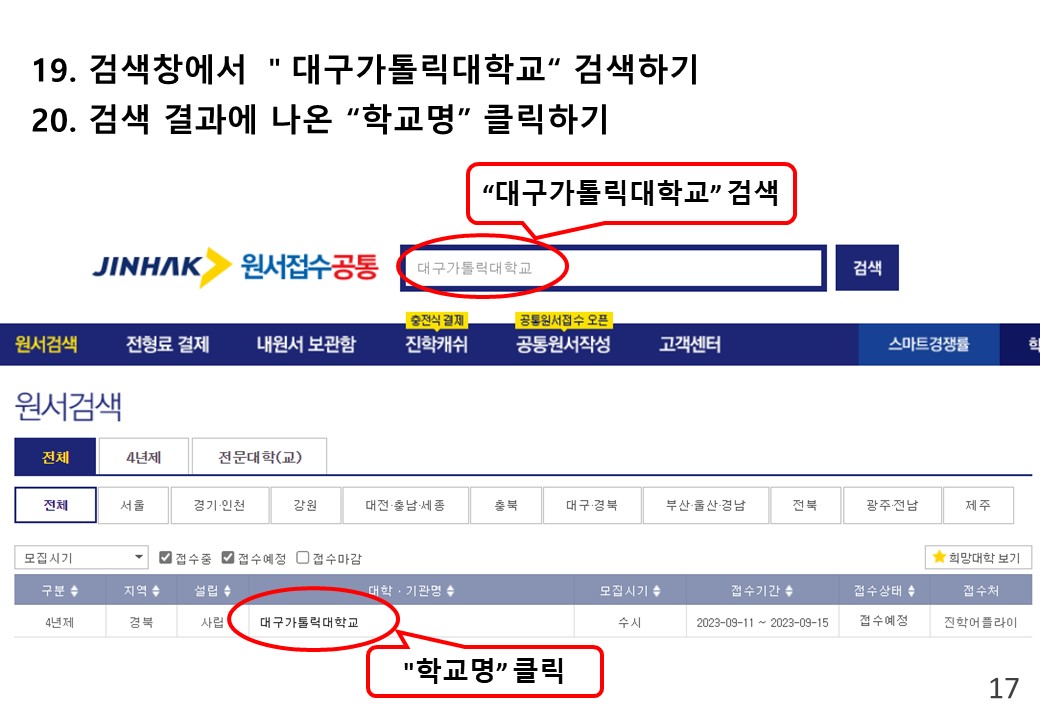This screenshot has height=720, width=1040.
Task: Open the 내원서 보관함 menu
Action: click(306, 344)
